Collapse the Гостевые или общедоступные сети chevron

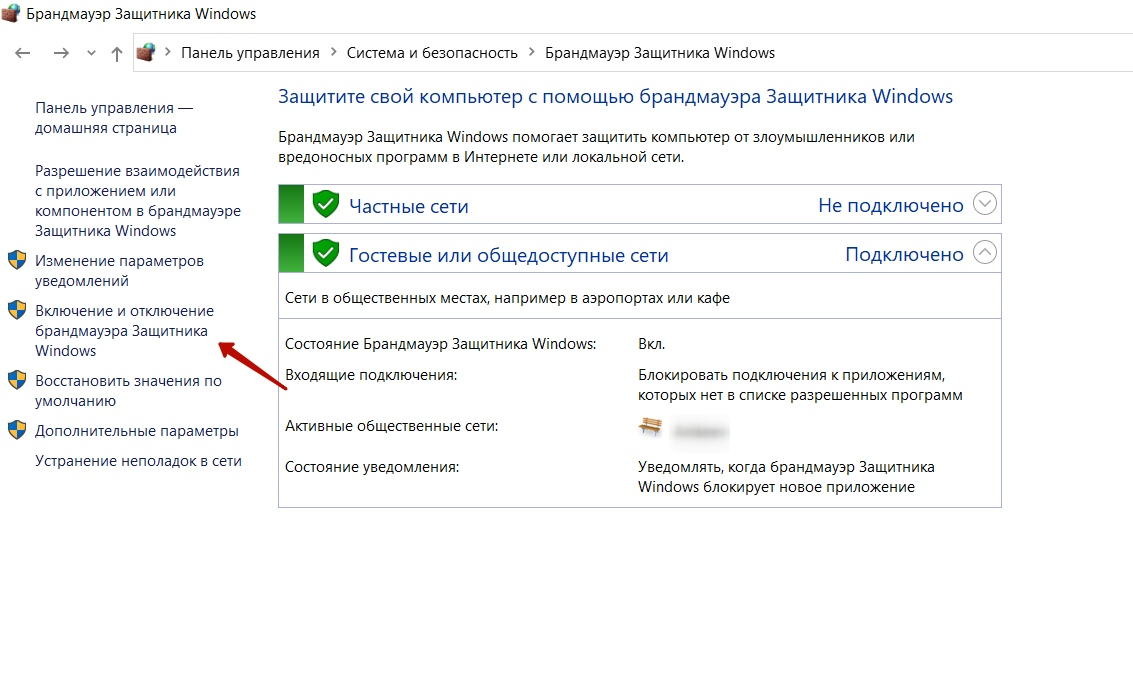(985, 252)
